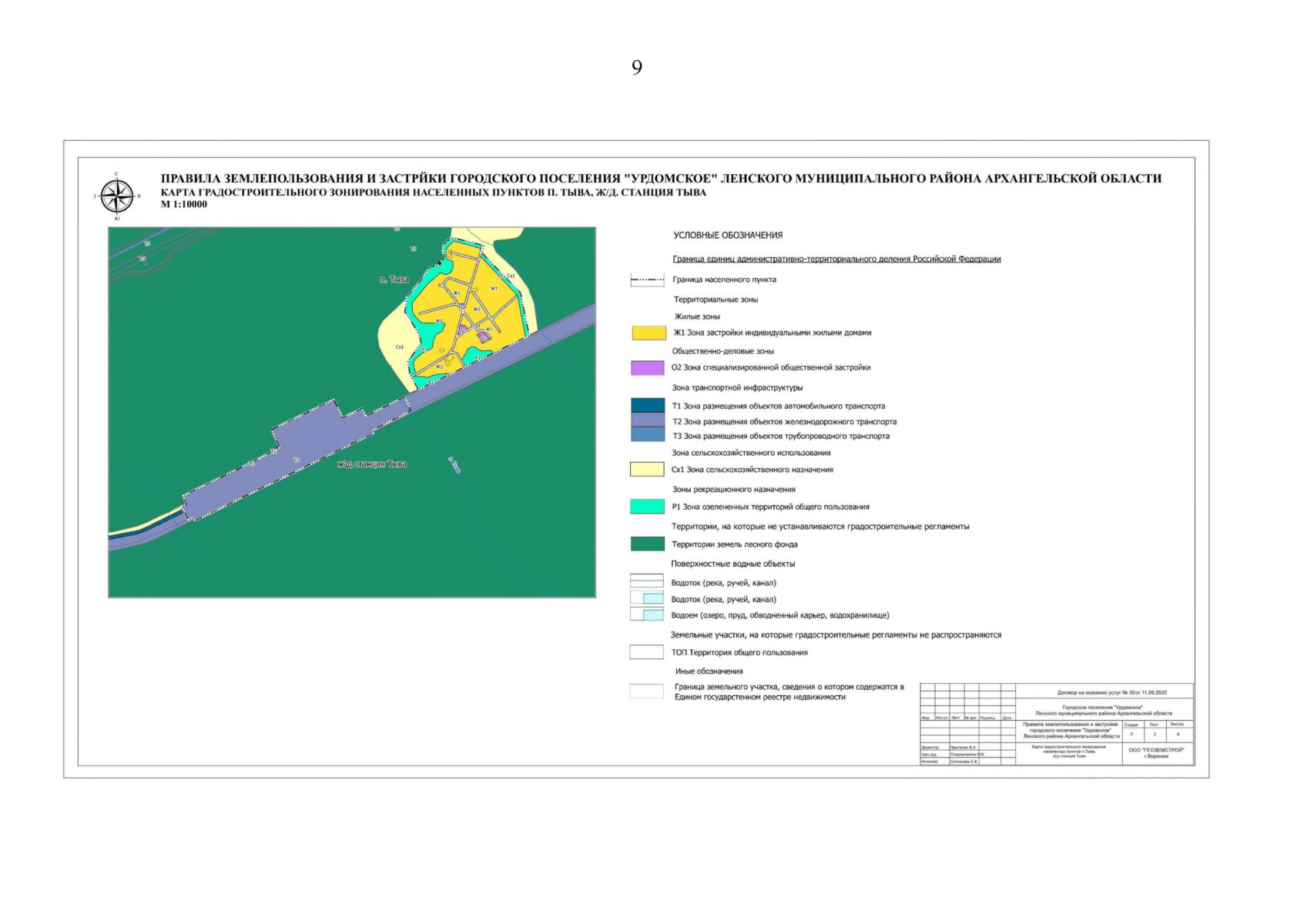Click the Т2 label on the railway zone

point(296,460)
